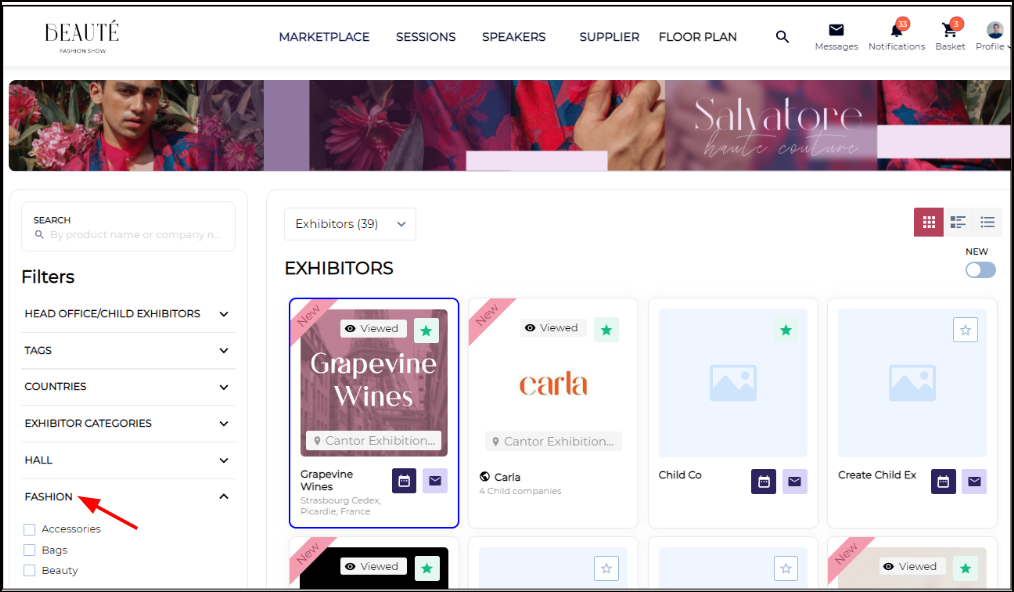Viewport: 1014px width, 592px height.
Task: Expand the Hall filter section
Action: tap(128, 460)
